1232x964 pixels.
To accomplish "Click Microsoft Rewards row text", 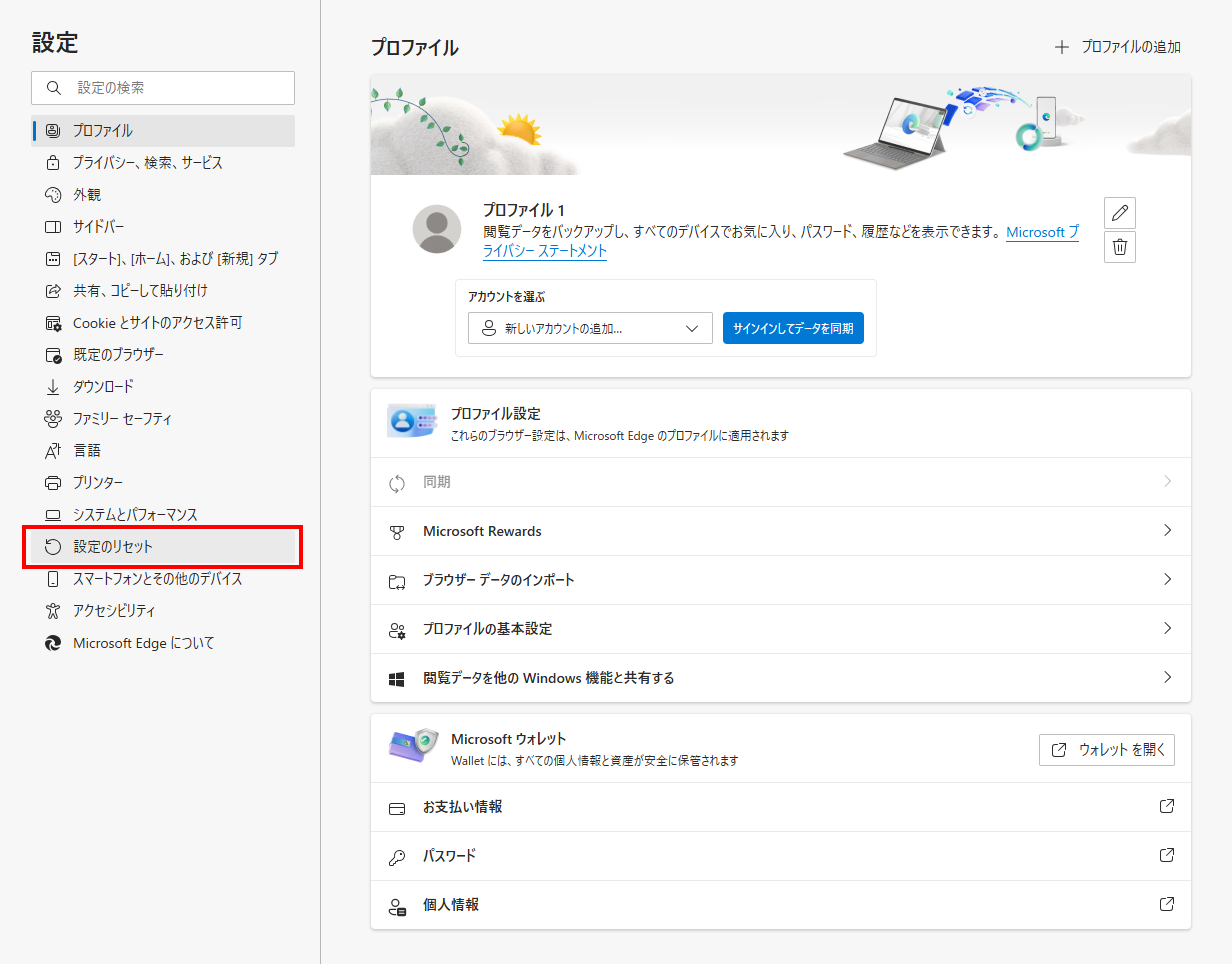I will [x=482, y=532].
